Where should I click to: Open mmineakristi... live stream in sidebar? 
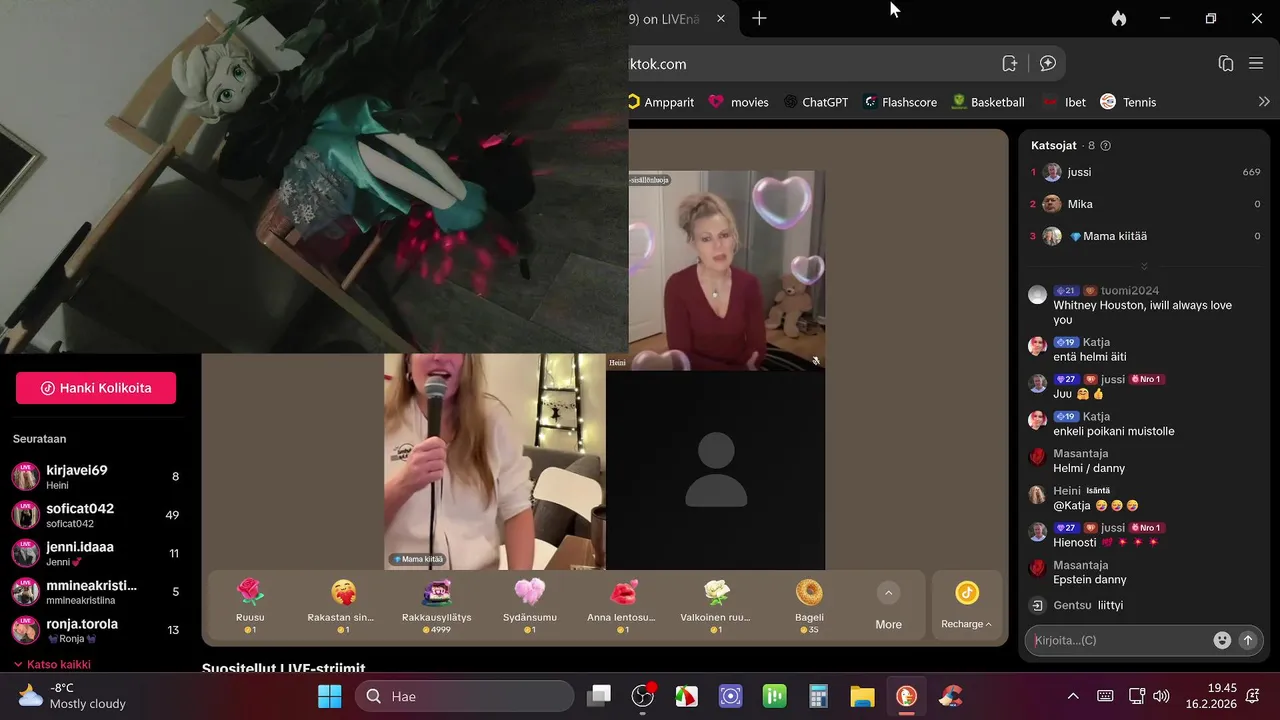tap(96, 591)
